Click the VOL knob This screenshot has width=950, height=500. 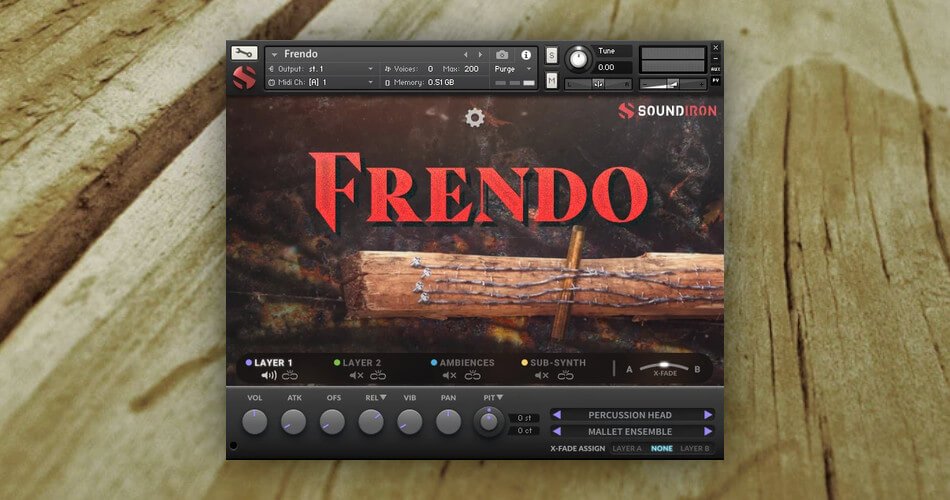pyautogui.click(x=254, y=421)
